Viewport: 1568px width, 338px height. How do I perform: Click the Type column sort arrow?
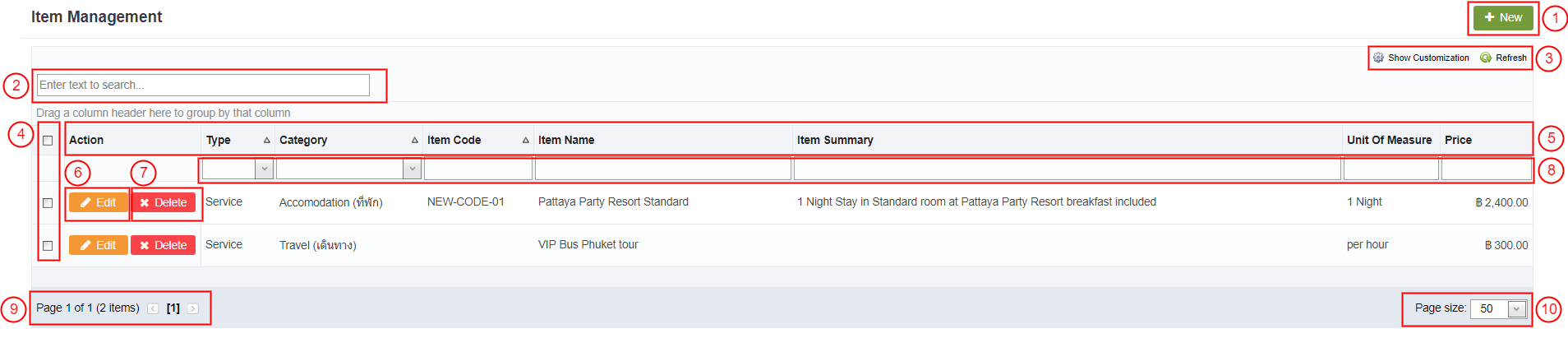(266, 141)
